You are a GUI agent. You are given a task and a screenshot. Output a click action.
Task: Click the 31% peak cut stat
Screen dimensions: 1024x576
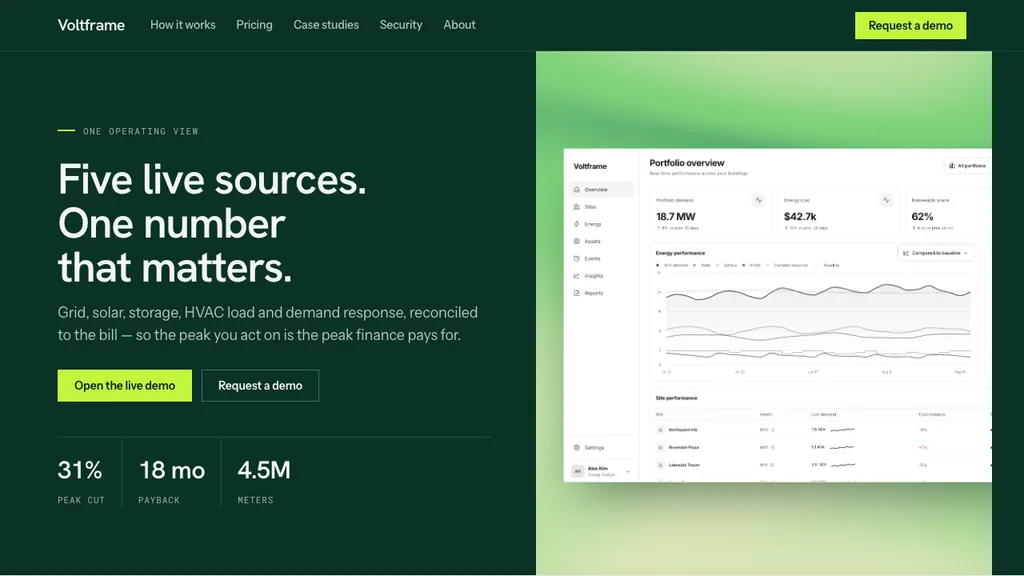(81, 482)
